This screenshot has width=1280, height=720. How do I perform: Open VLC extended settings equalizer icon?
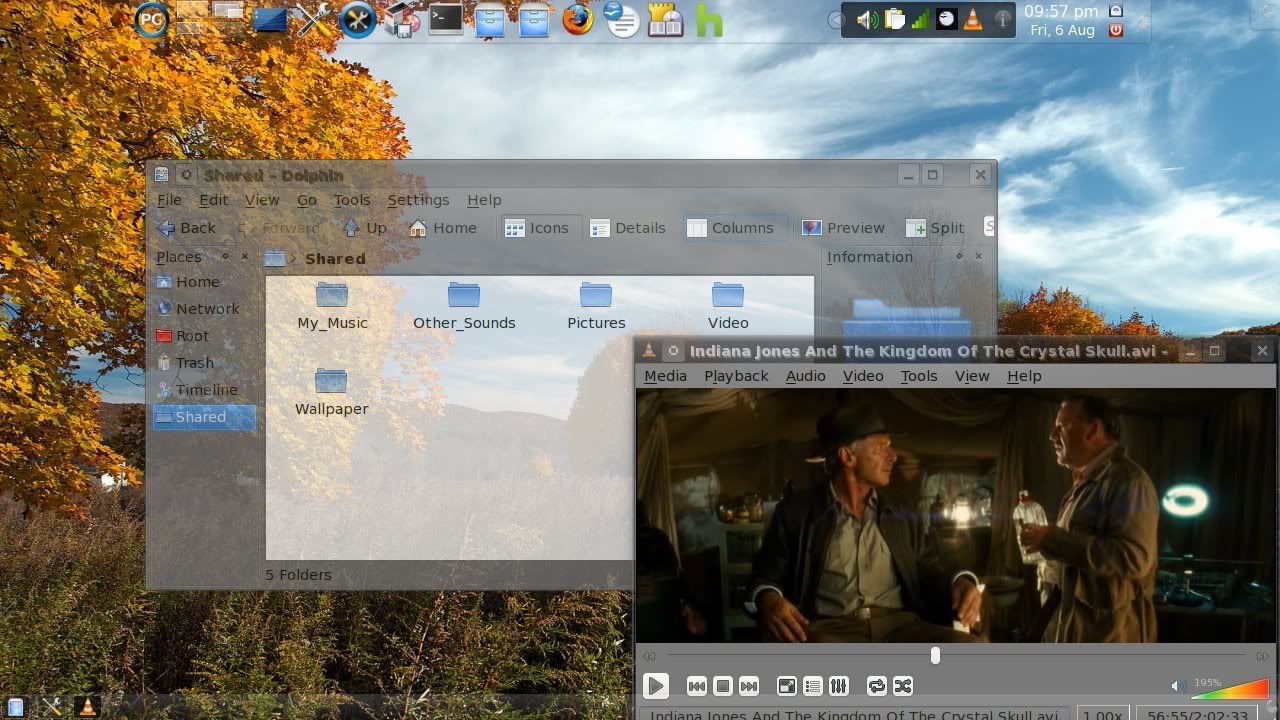pyautogui.click(x=839, y=686)
